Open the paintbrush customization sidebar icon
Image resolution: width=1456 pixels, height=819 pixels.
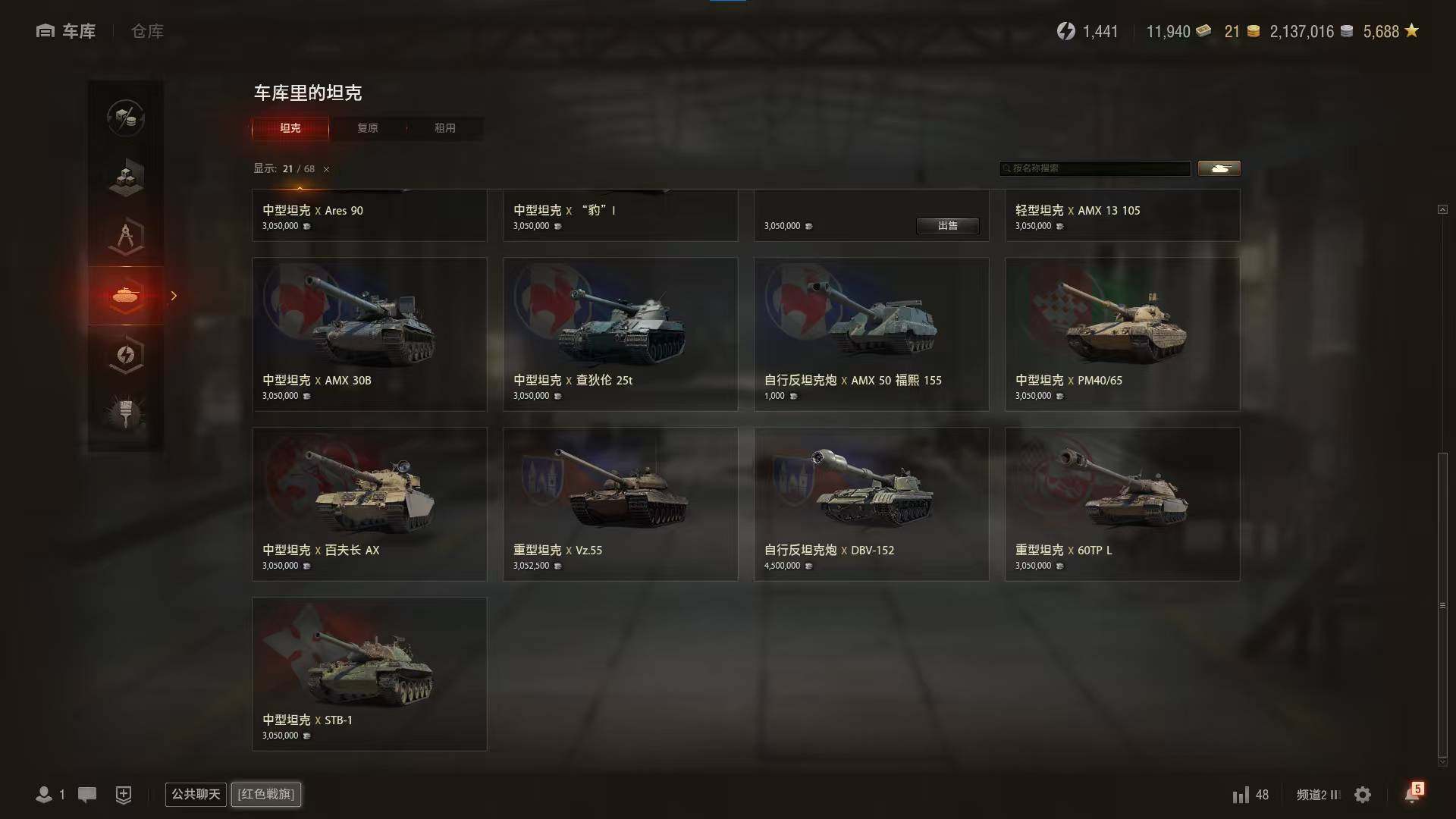tap(126, 414)
